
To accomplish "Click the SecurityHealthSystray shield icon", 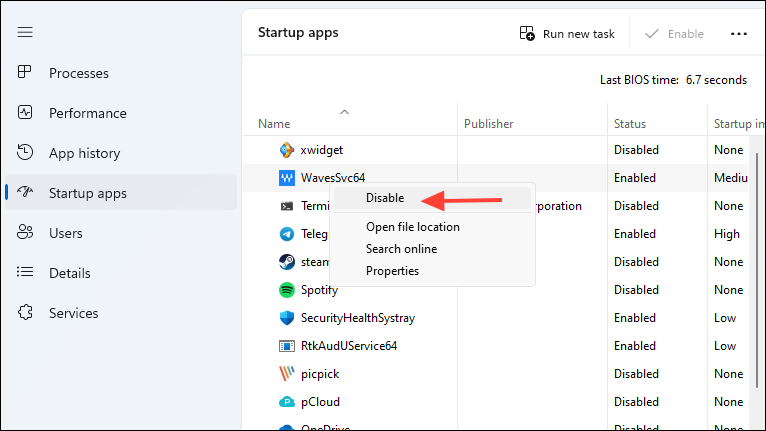I will tap(287, 318).
